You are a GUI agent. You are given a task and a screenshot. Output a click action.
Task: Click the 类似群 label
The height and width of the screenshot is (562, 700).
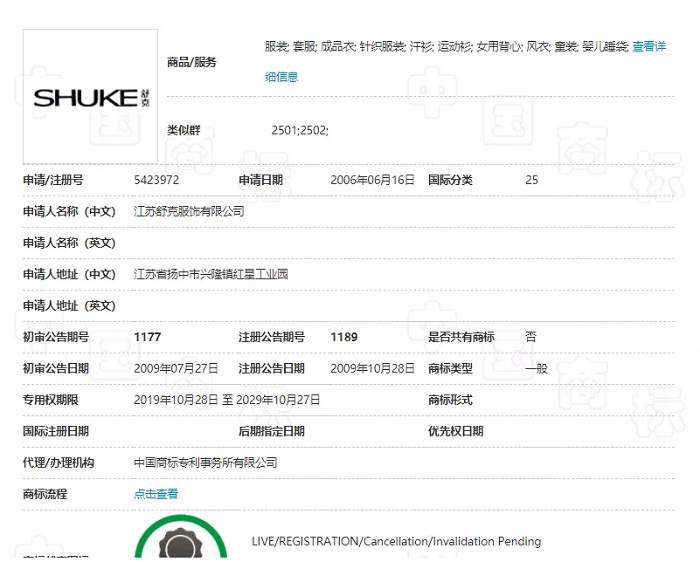(183, 130)
